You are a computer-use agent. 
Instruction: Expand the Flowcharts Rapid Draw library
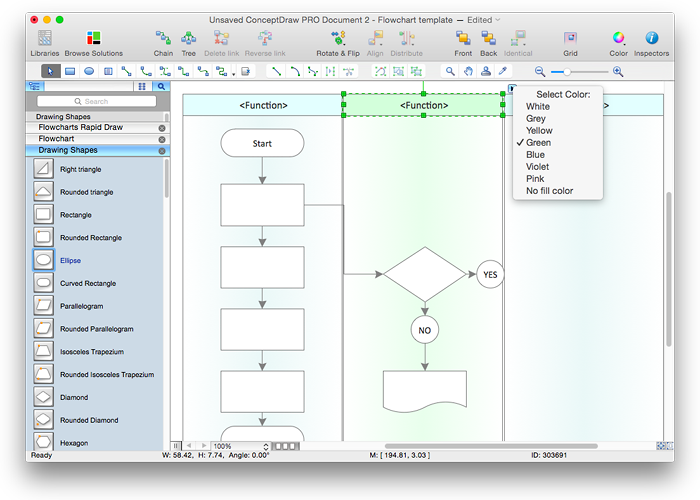pos(80,127)
